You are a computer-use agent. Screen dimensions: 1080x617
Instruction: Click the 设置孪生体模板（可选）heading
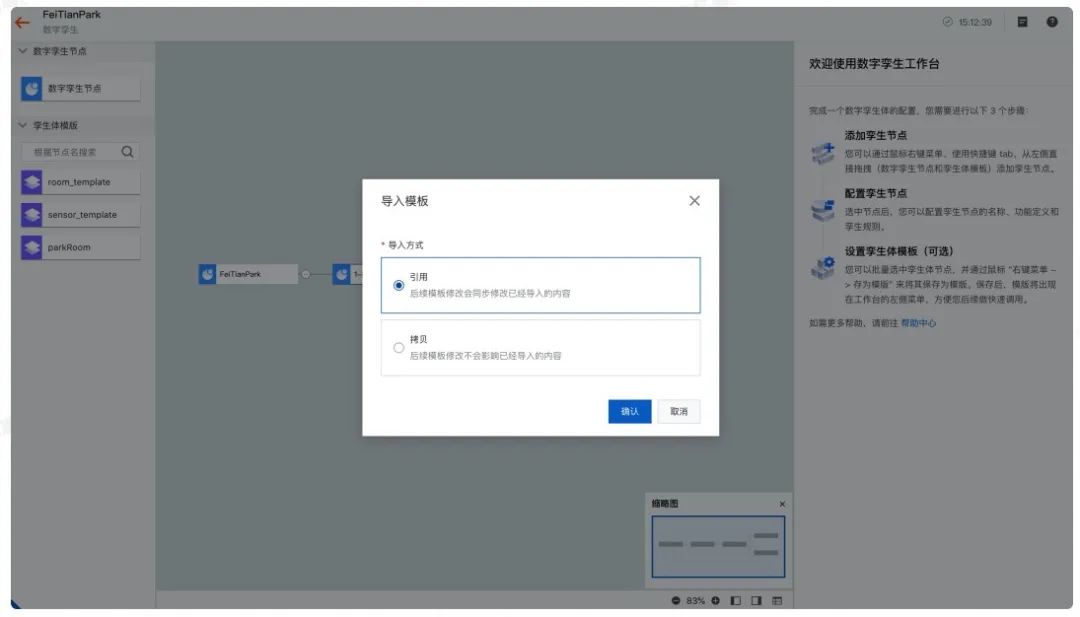tap(899, 251)
